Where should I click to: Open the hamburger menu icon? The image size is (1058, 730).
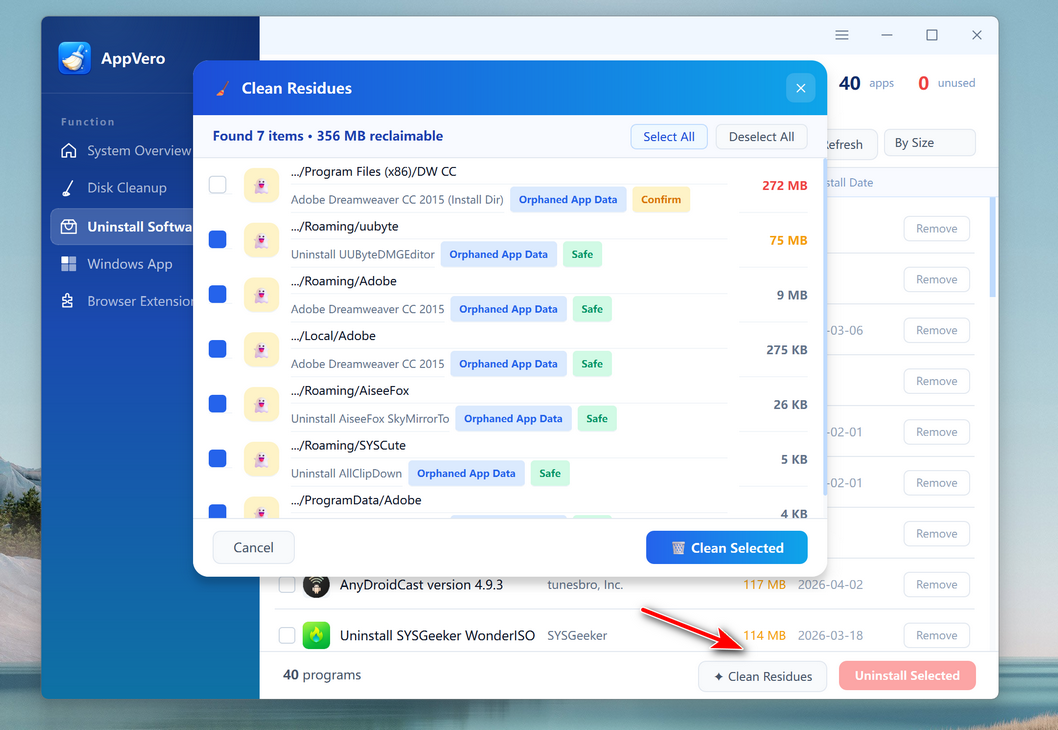pos(842,35)
